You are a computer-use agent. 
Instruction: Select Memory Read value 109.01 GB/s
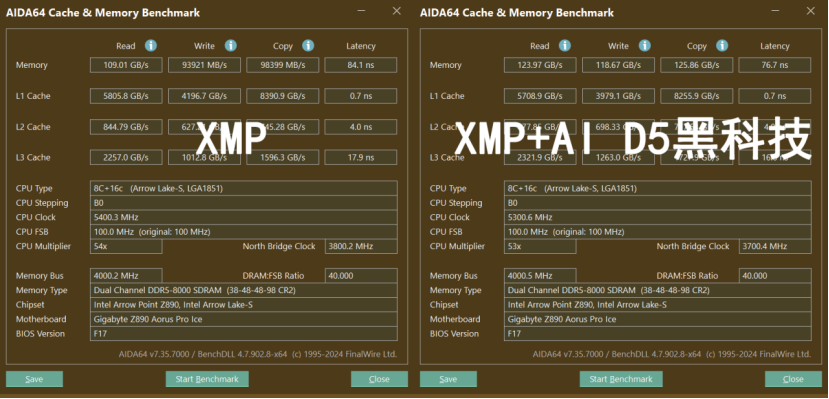(126, 65)
